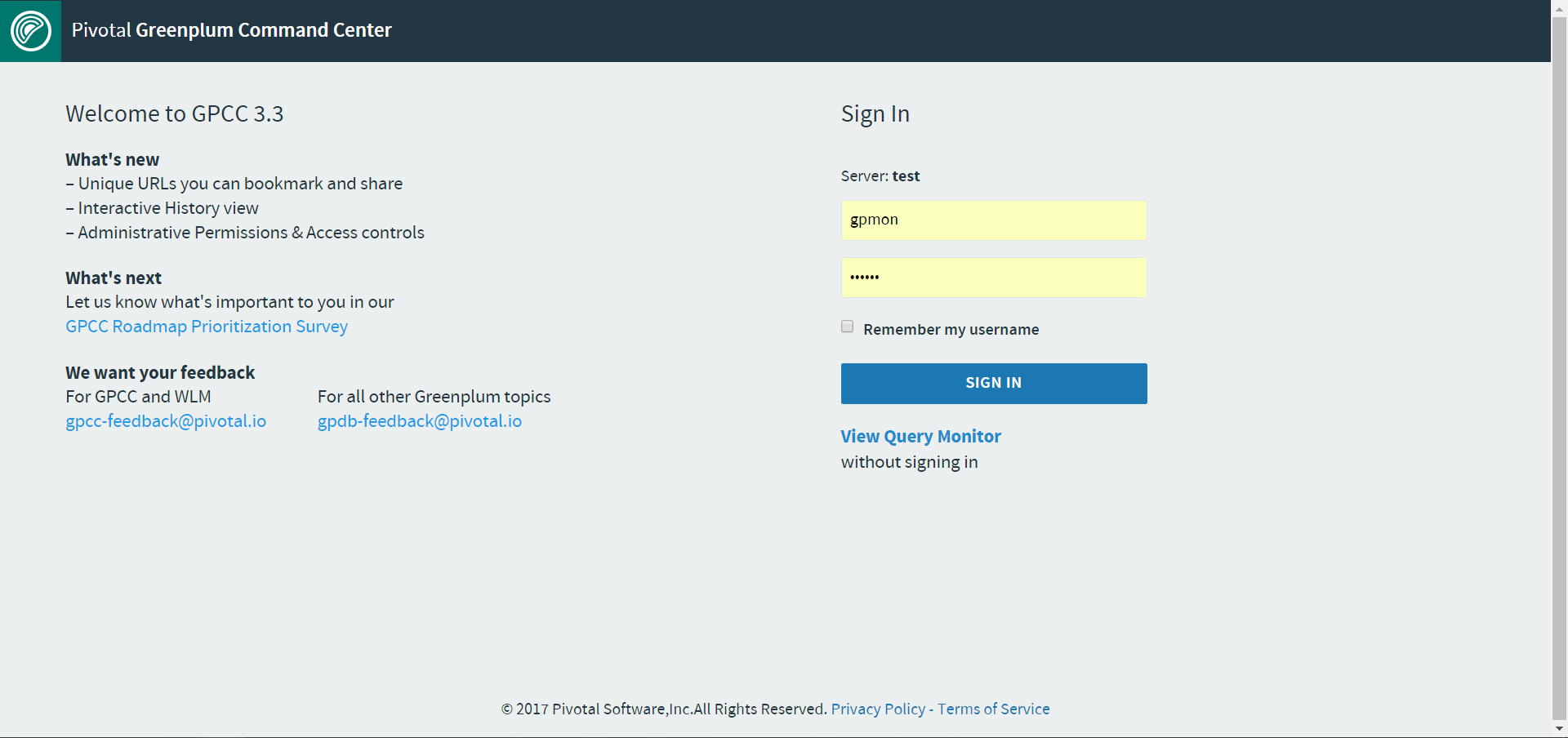
Task: Click the For GPCC and WLM text
Action: tap(138, 397)
